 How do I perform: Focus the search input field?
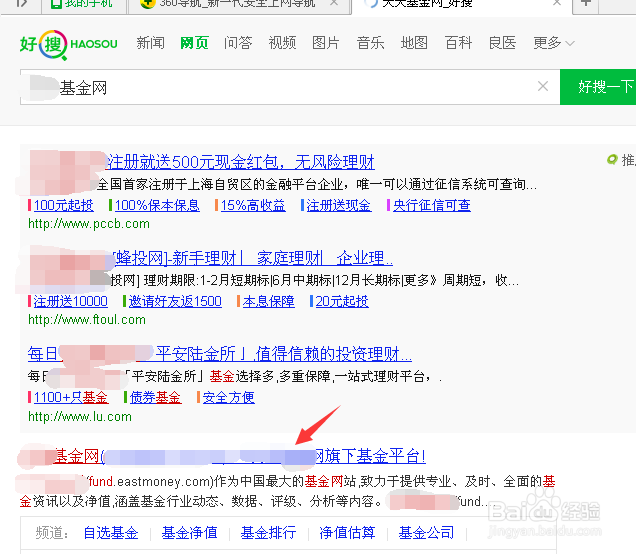pos(290,87)
